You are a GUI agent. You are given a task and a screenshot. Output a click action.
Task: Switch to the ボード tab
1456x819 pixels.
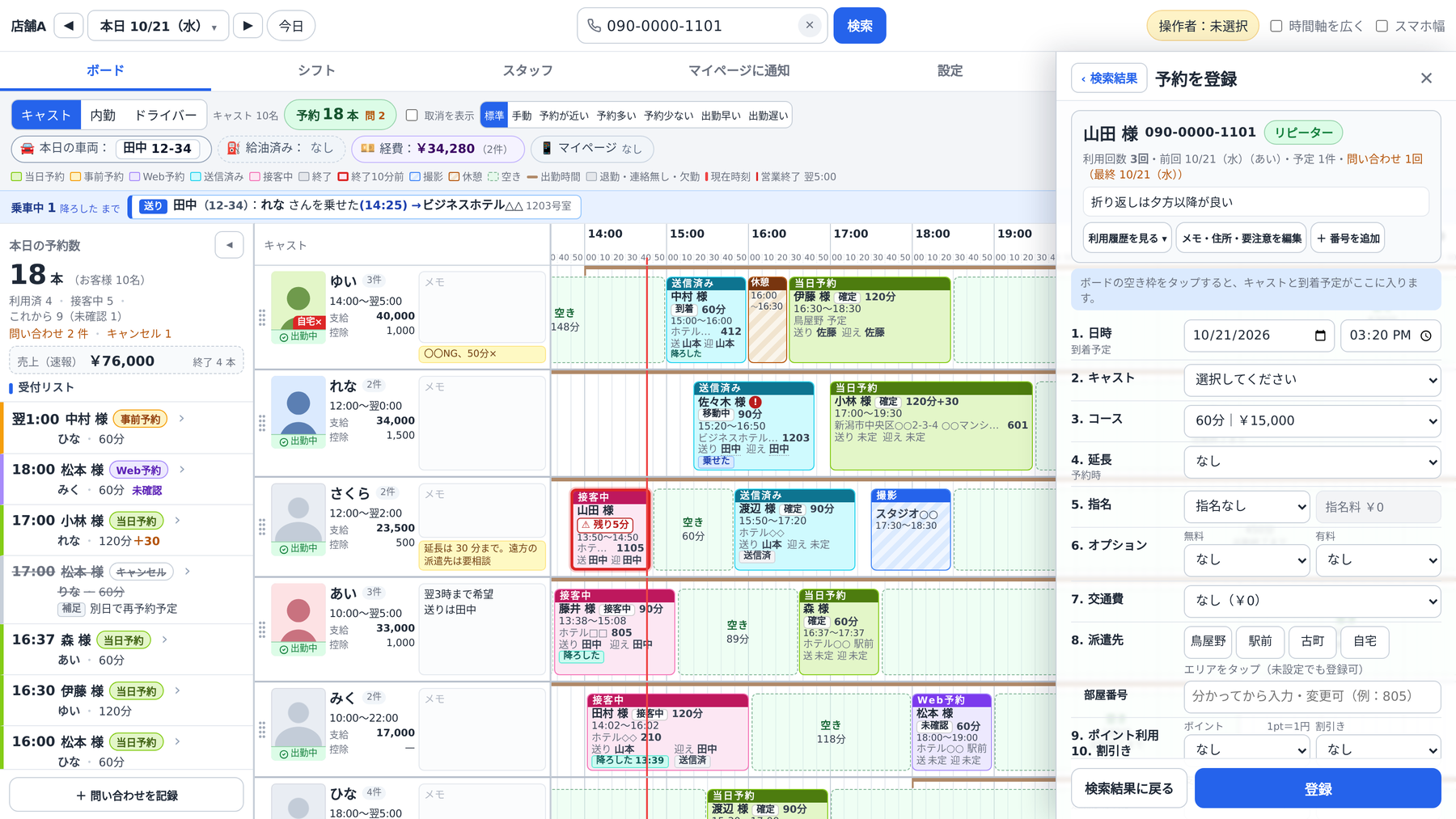click(105, 70)
